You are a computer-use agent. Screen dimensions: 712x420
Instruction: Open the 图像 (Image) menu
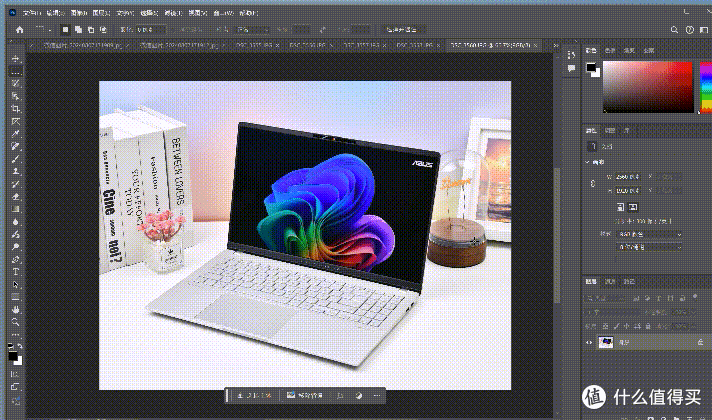pos(79,13)
